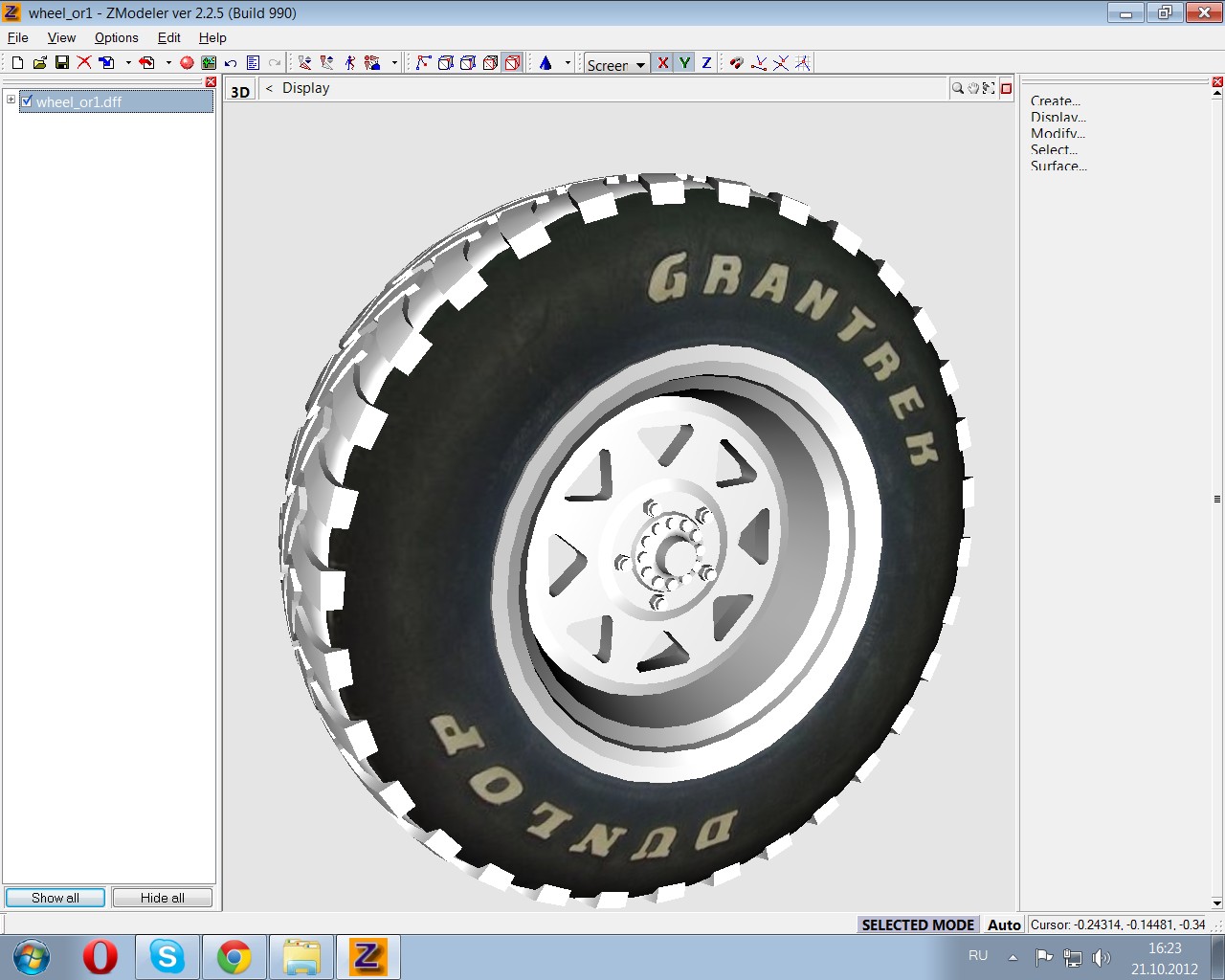Open a file with the folder icon
The height and width of the screenshot is (980, 1225).
coord(39,63)
